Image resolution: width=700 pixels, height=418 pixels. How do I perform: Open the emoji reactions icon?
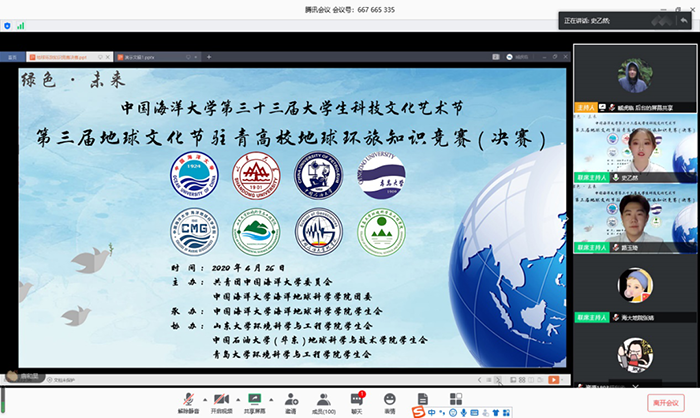click(x=389, y=398)
